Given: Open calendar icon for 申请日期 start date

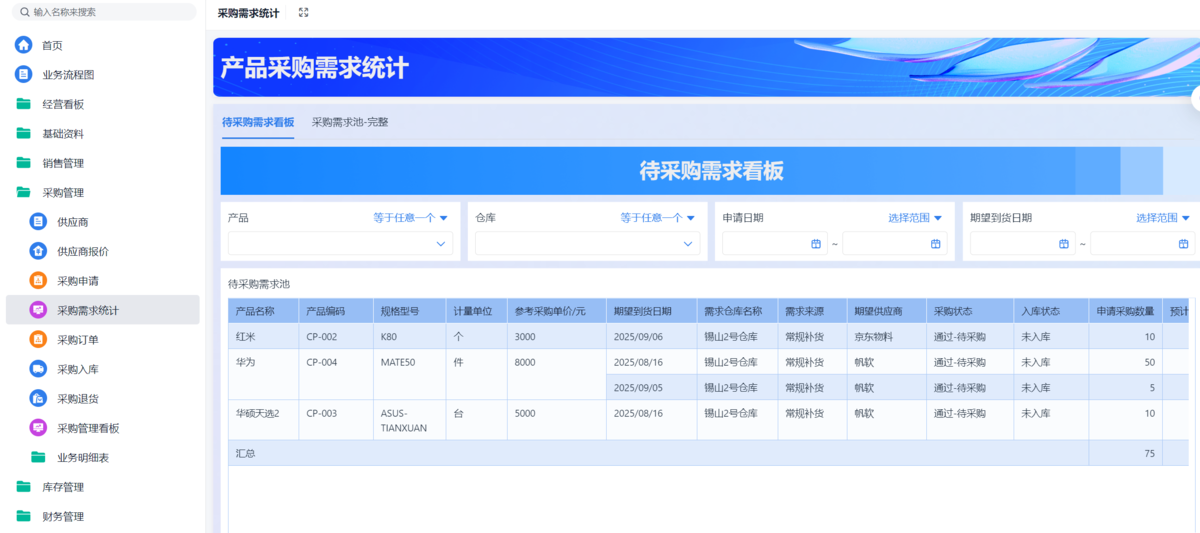Looking at the screenshot, I should click(x=816, y=244).
